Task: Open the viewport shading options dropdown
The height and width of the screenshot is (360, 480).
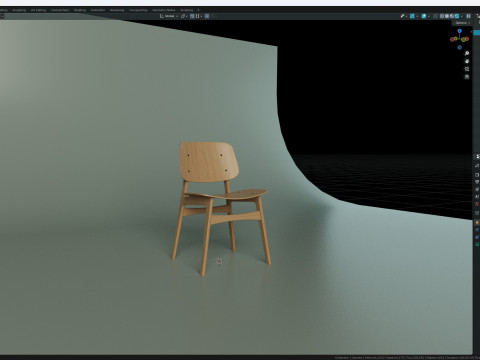Action: pos(462,16)
